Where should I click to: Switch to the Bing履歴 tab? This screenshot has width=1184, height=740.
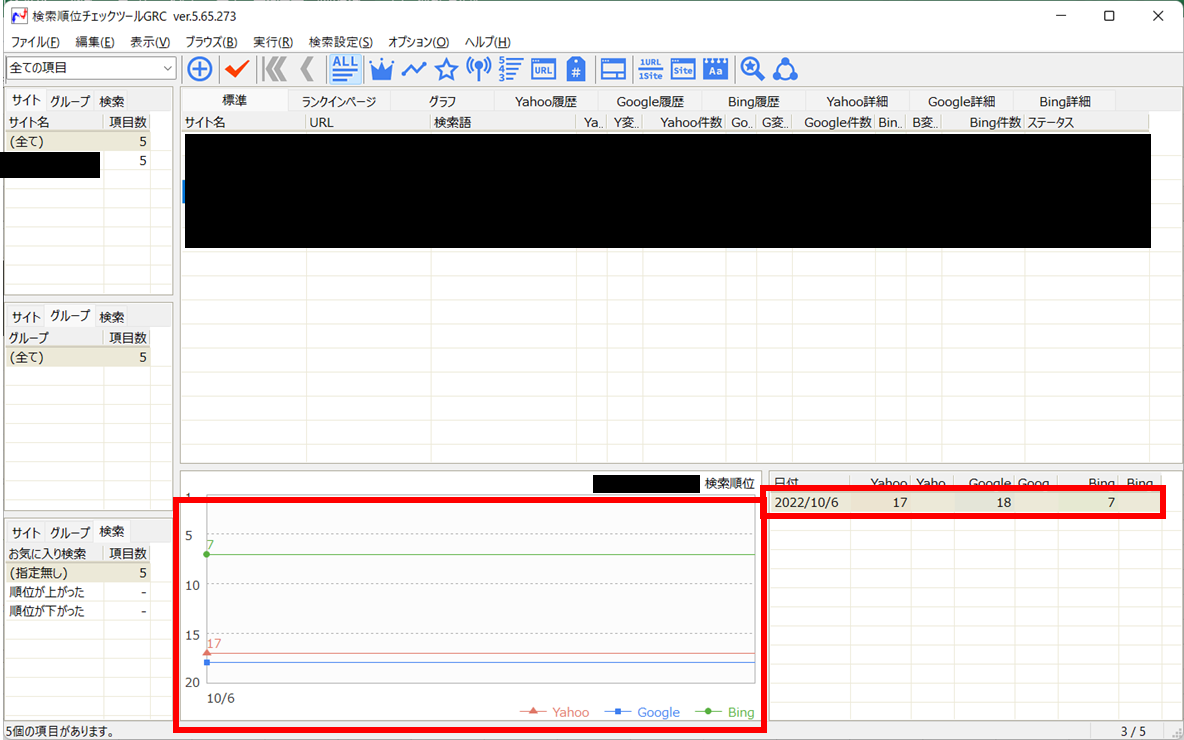[x=753, y=101]
